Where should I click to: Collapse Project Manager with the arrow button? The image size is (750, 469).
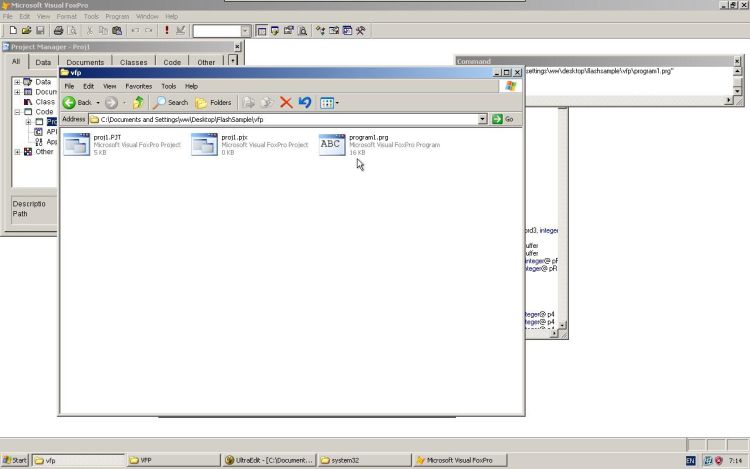pos(232,61)
